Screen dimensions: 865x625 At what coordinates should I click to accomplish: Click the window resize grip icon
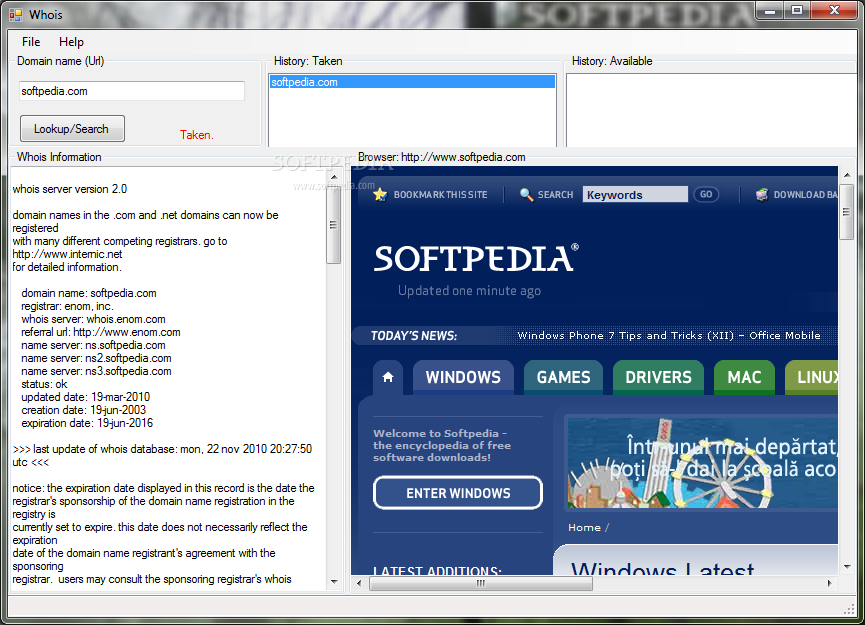tap(849, 609)
